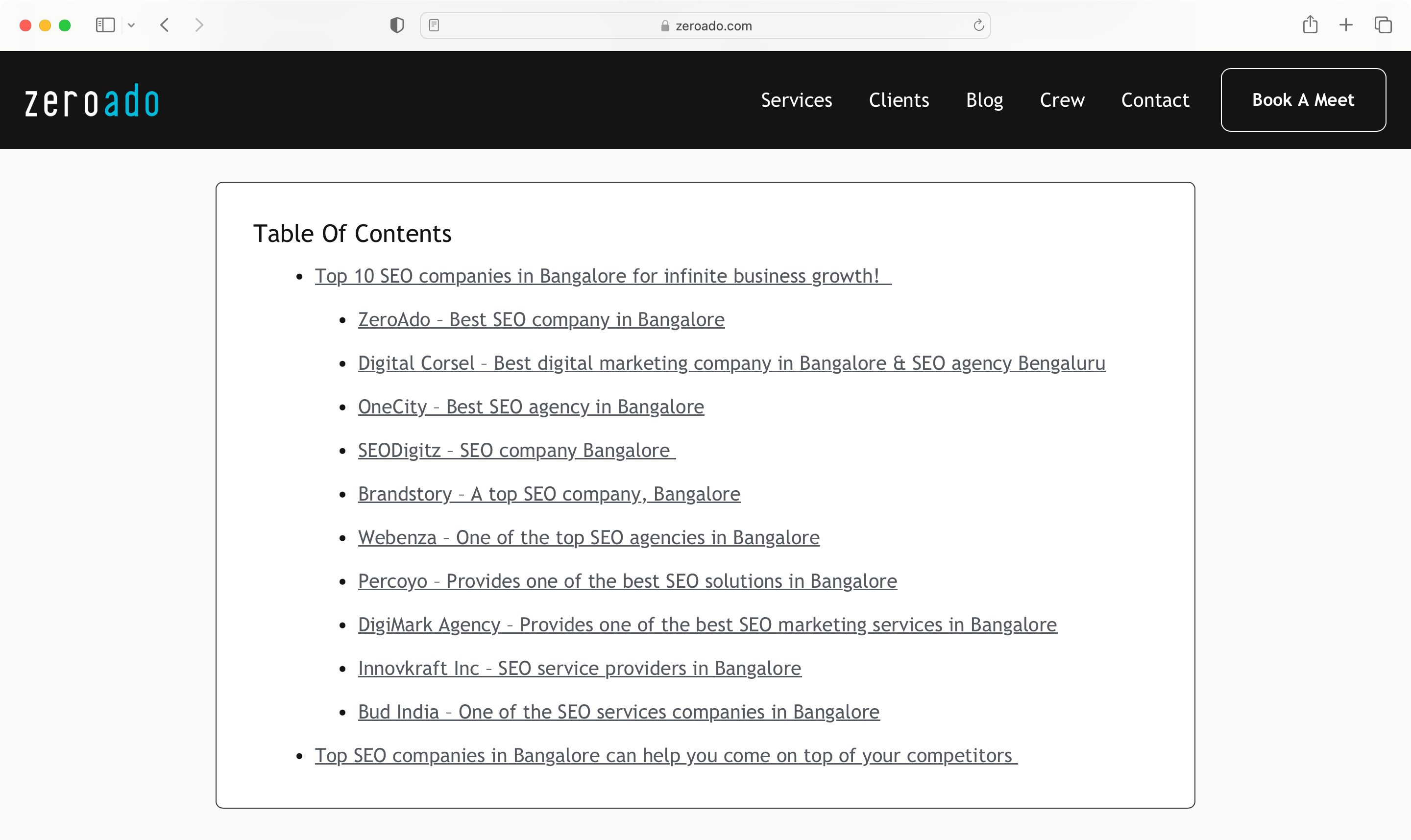Go to the Blog page
1411x840 pixels.
pos(984,100)
